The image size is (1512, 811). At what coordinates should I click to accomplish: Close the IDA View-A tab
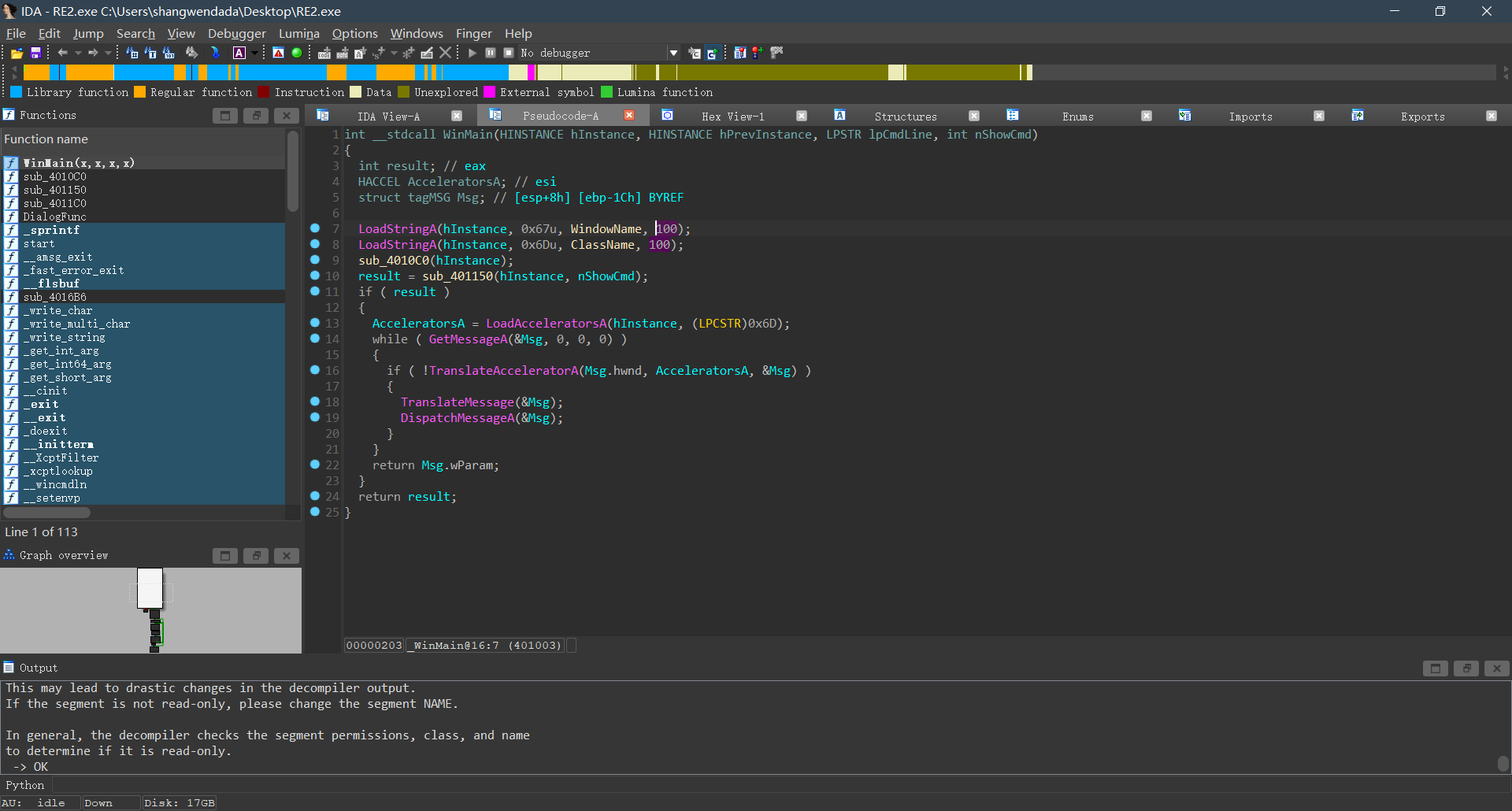pos(457,116)
